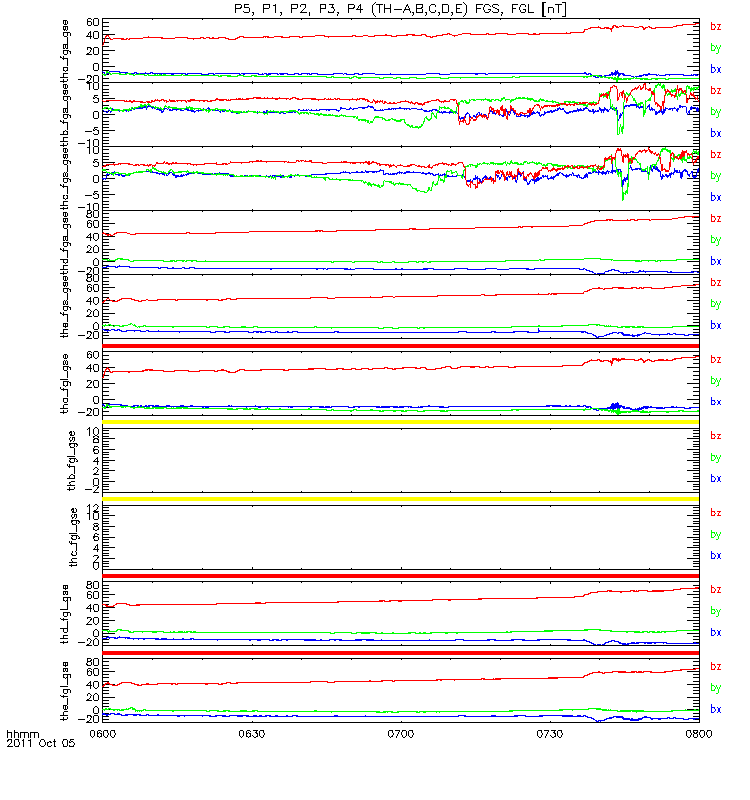The width and height of the screenshot is (750, 800).
Task: Click bx legend of the topmost tha_fgs panel
Action: coord(716,69)
